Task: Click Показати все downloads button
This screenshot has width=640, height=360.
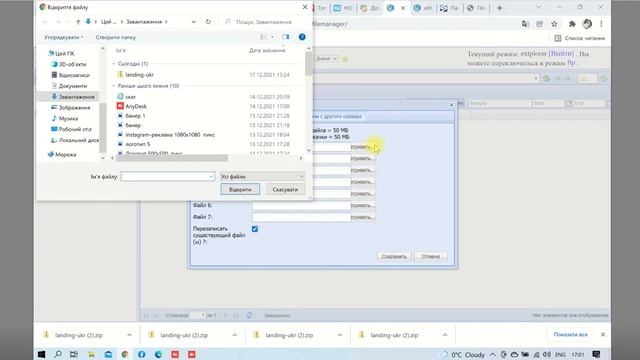Action: click(571, 335)
